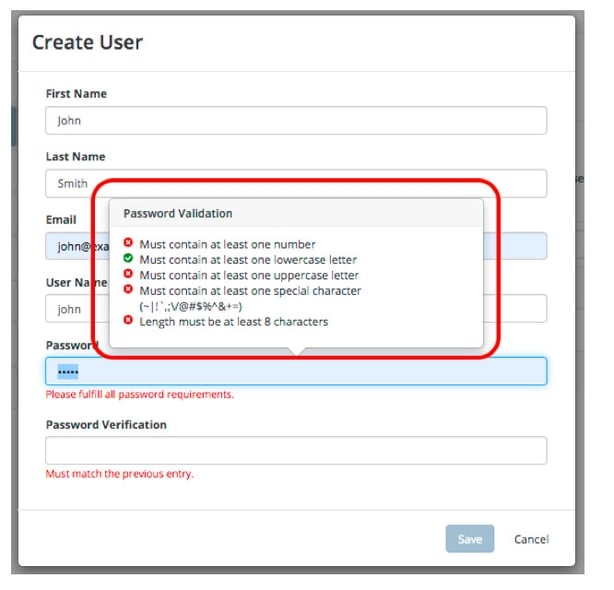Focus the Password input field
Screen dimensions: 614x590
click(x=296, y=371)
